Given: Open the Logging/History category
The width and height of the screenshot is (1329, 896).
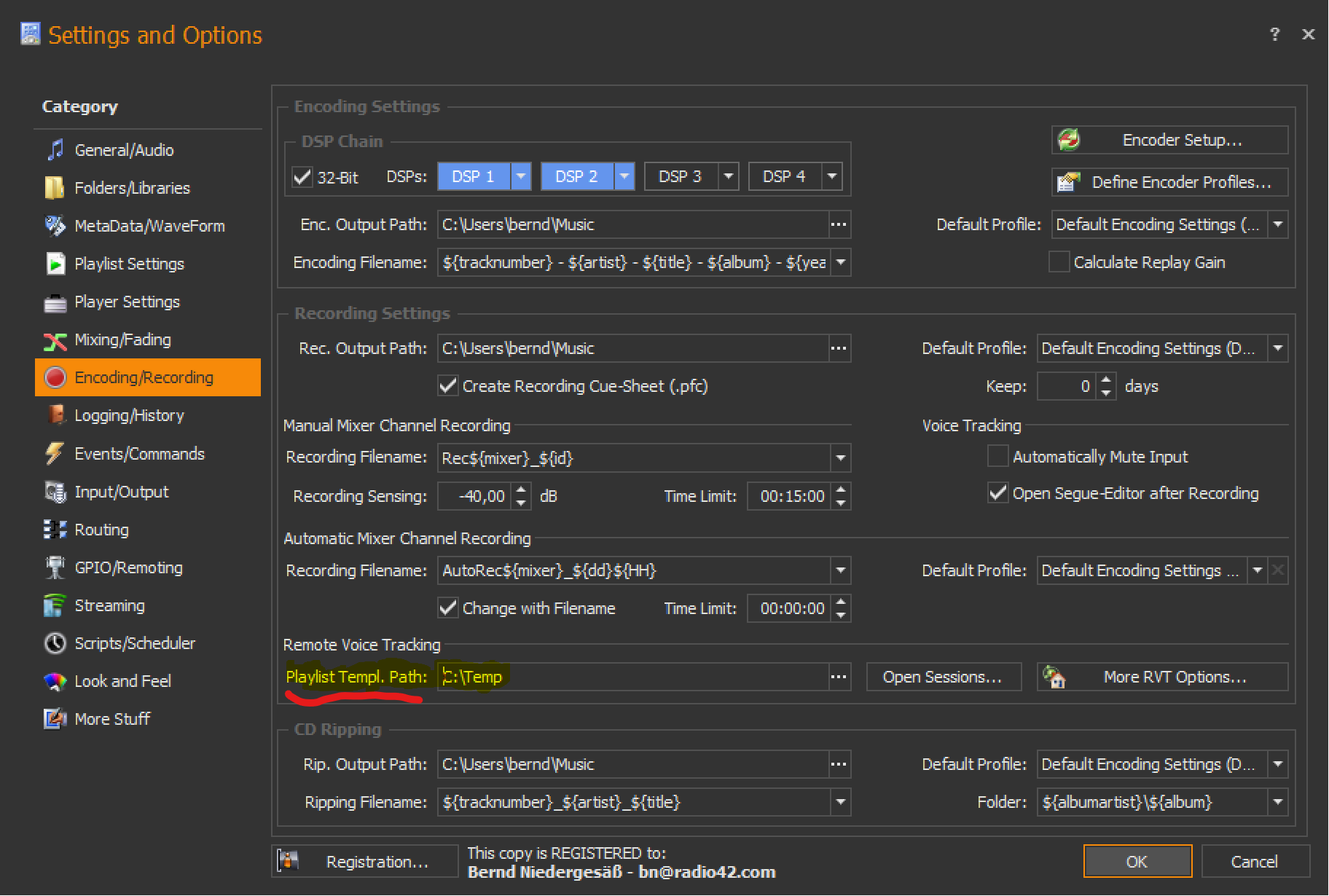Looking at the screenshot, I should pyautogui.click(x=129, y=415).
